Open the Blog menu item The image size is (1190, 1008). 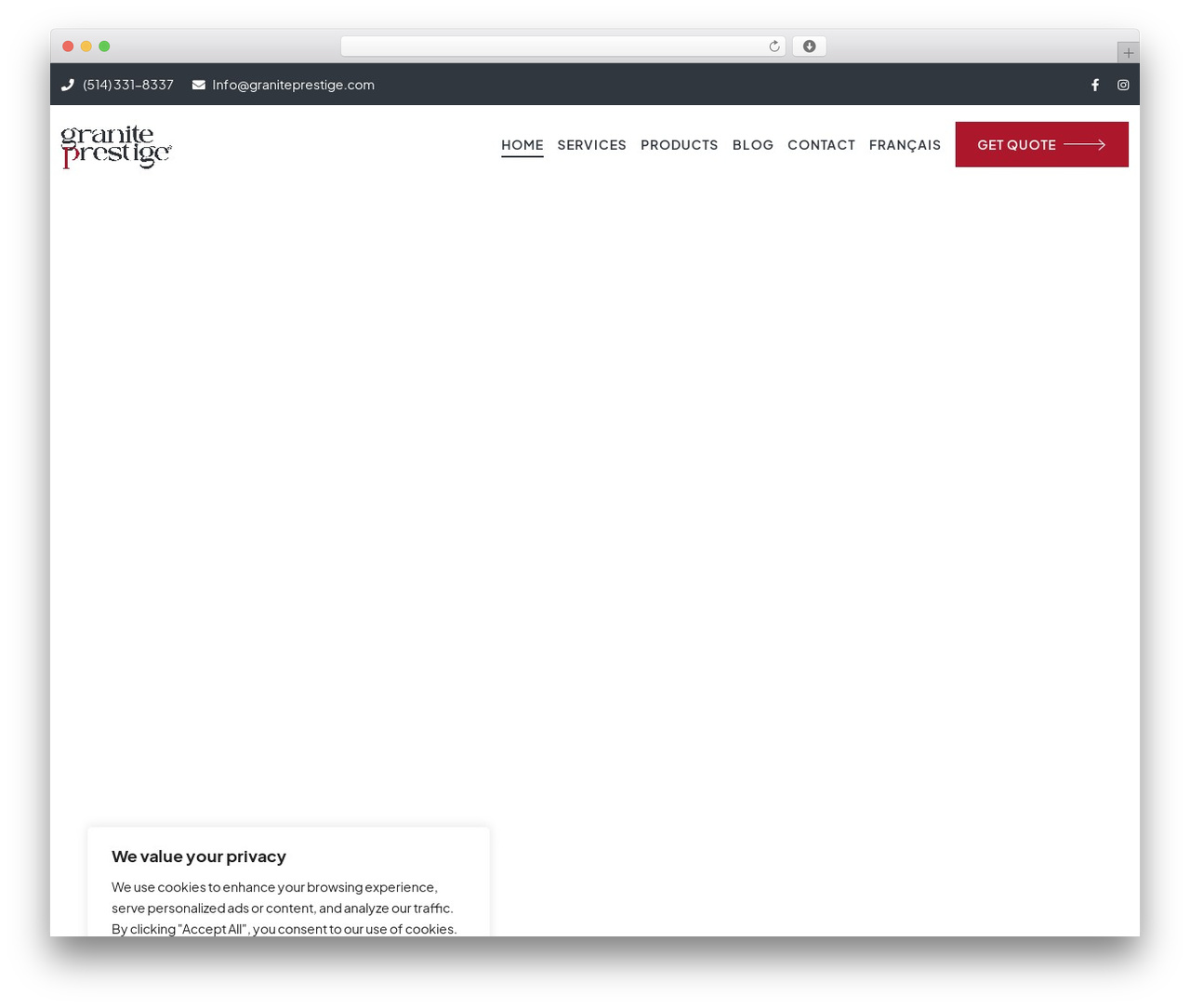(x=753, y=144)
